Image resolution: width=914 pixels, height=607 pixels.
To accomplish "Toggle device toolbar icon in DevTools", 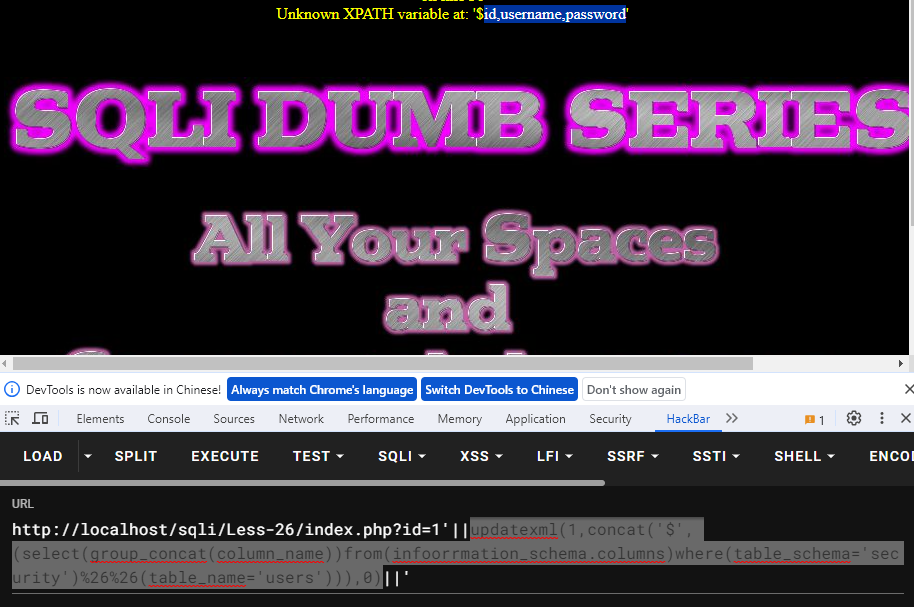I will coord(40,418).
